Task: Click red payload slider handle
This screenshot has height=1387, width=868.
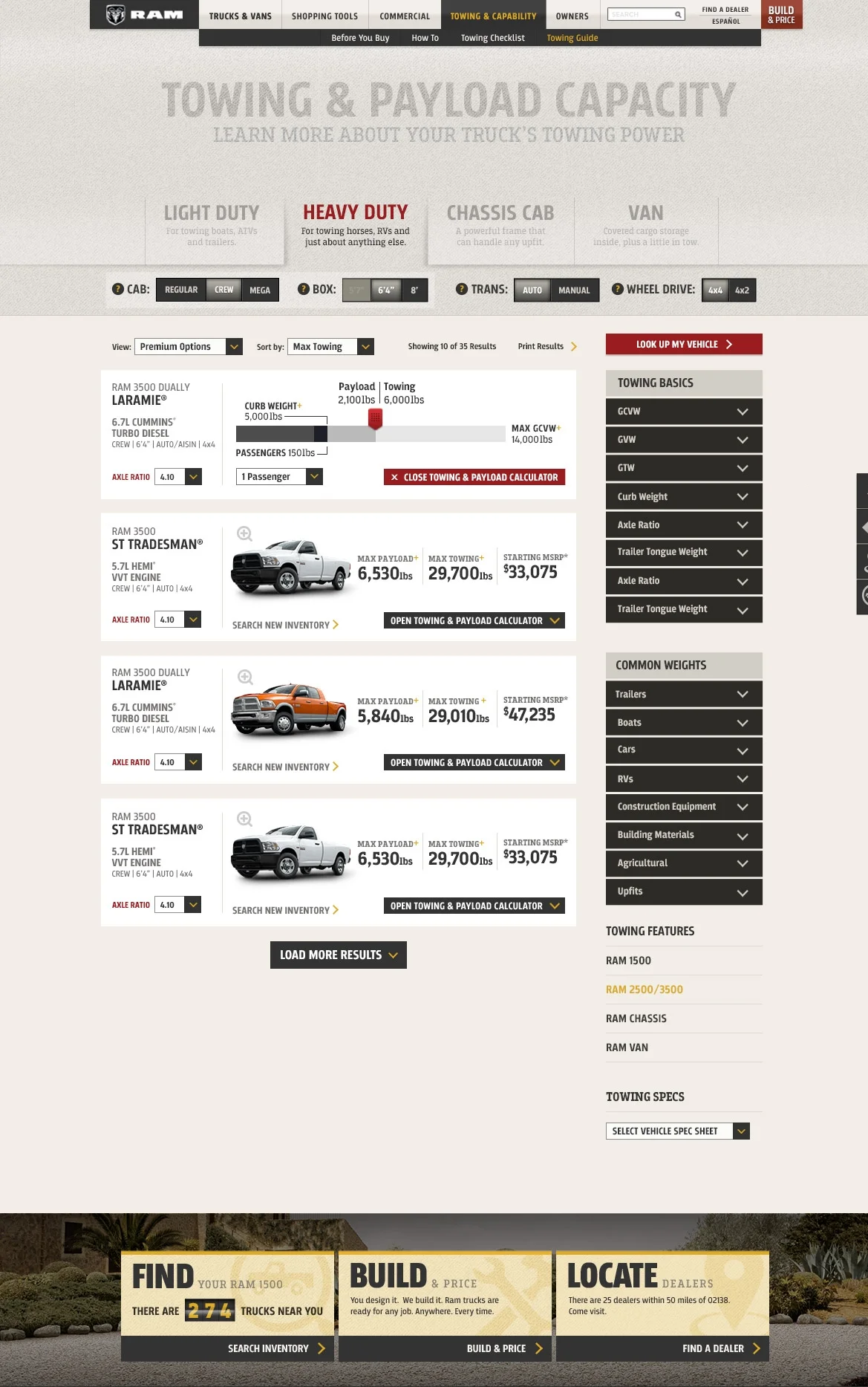Action: [x=375, y=418]
